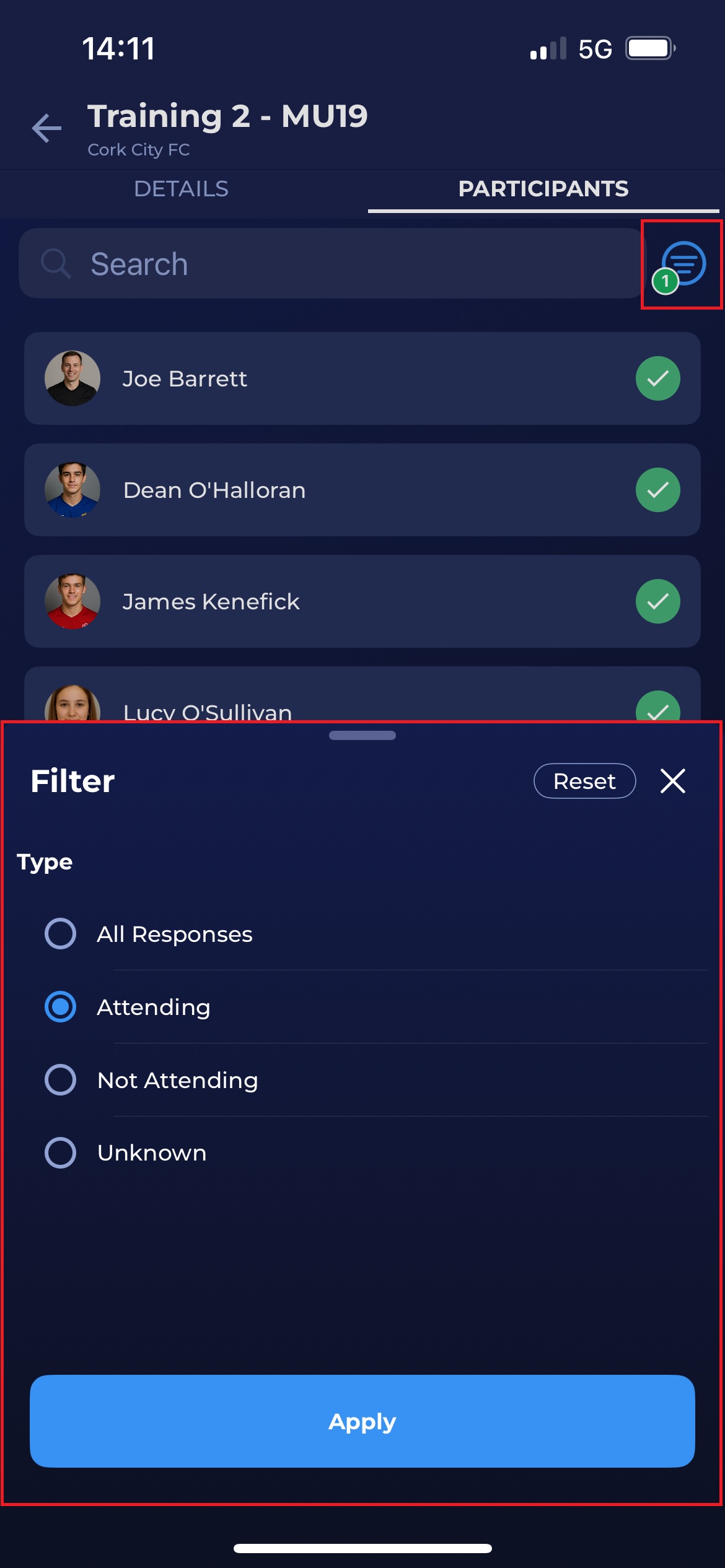Image resolution: width=725 pixels, height=1568 pixels.
Task: Select the Attending radio option
Action: [61, 1007]
